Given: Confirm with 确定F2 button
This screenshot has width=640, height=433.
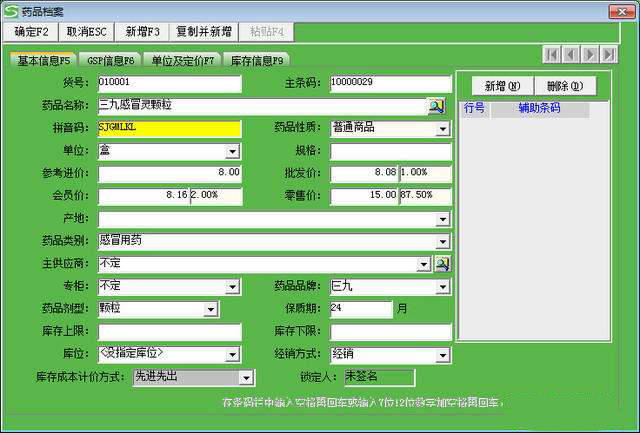Looking at the screenshot, I should point(31,32).
